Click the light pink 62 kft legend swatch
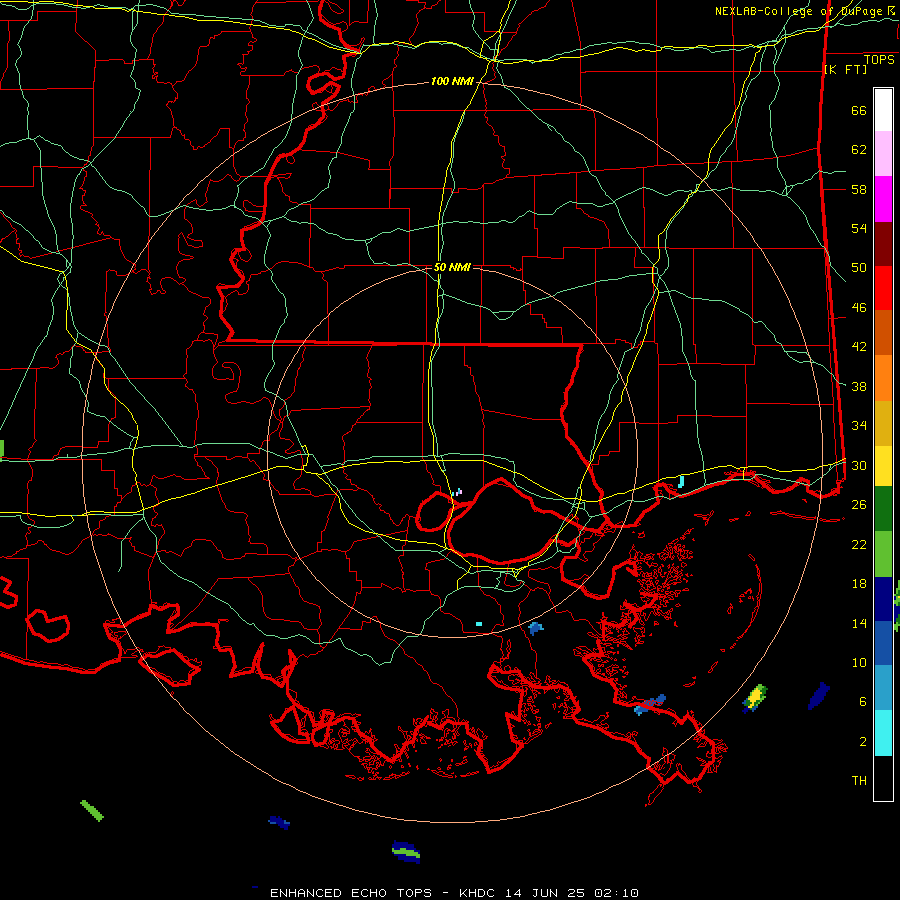 click(883, 153)
